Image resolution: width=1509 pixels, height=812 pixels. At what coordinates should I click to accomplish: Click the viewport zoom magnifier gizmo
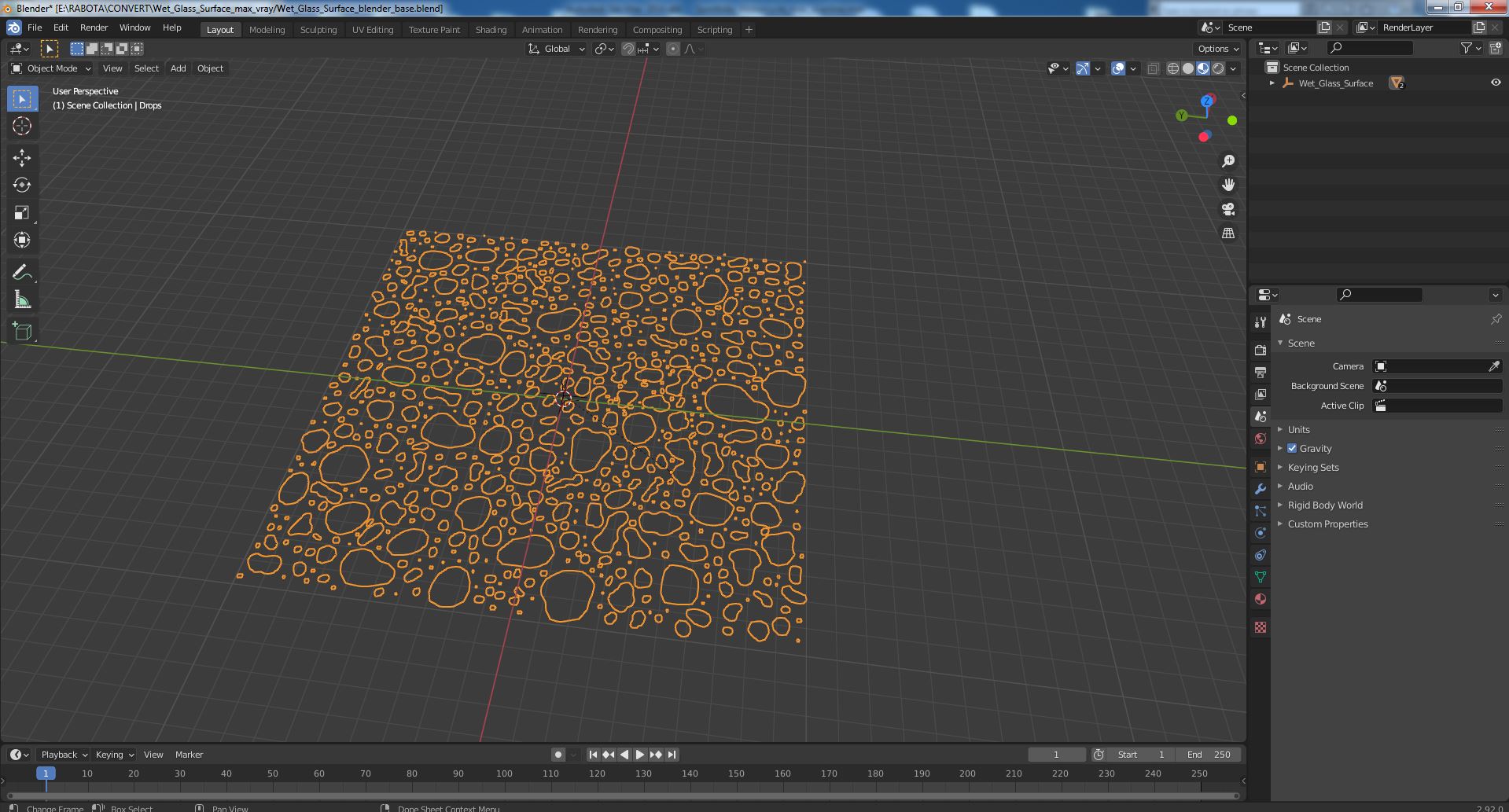point(1228,161)
